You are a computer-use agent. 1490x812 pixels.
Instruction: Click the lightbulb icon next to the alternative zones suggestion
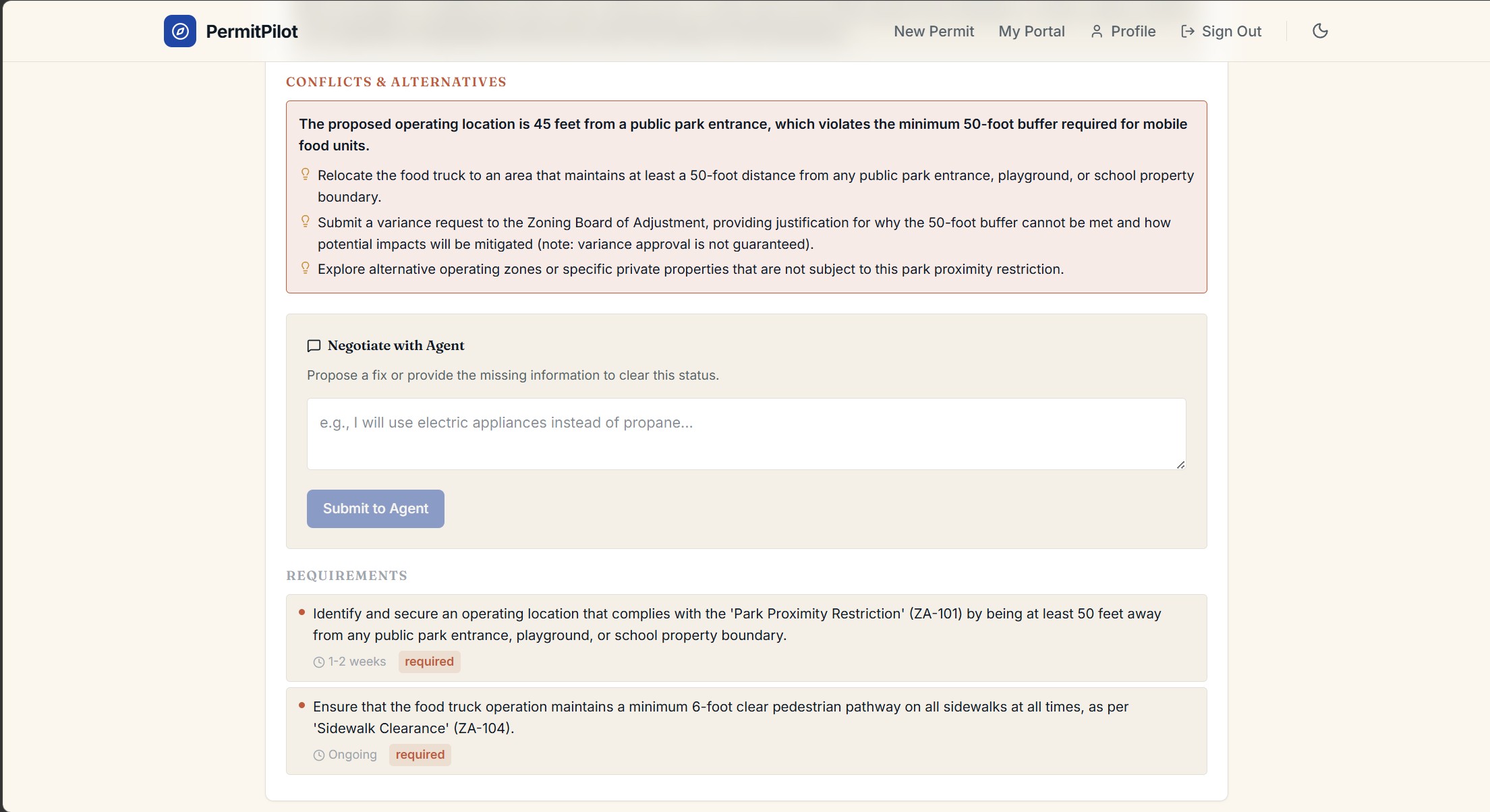(306, 268)
